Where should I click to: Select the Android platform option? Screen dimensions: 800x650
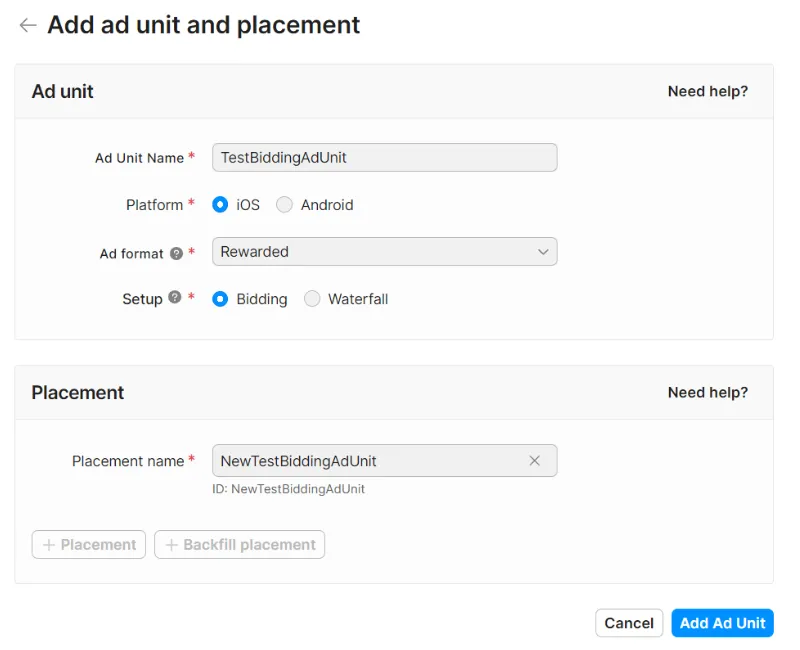[x=284, y=204]
